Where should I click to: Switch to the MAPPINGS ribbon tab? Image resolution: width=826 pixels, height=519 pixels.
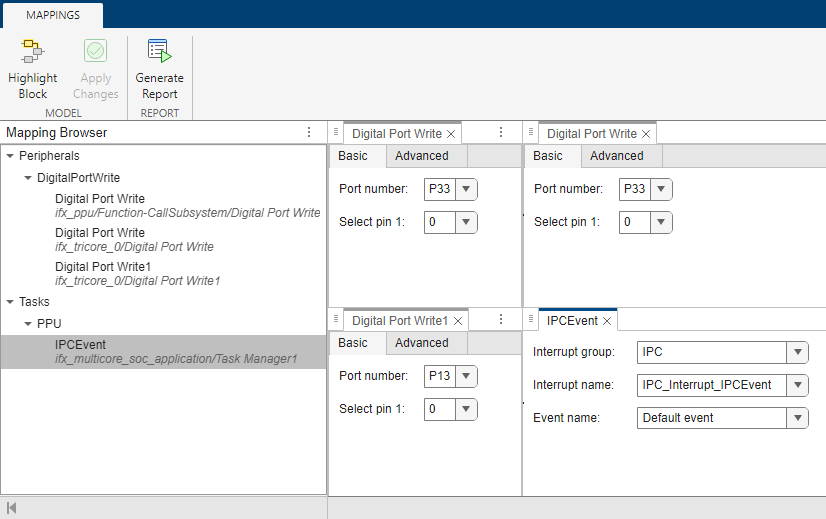pos(54,15)
